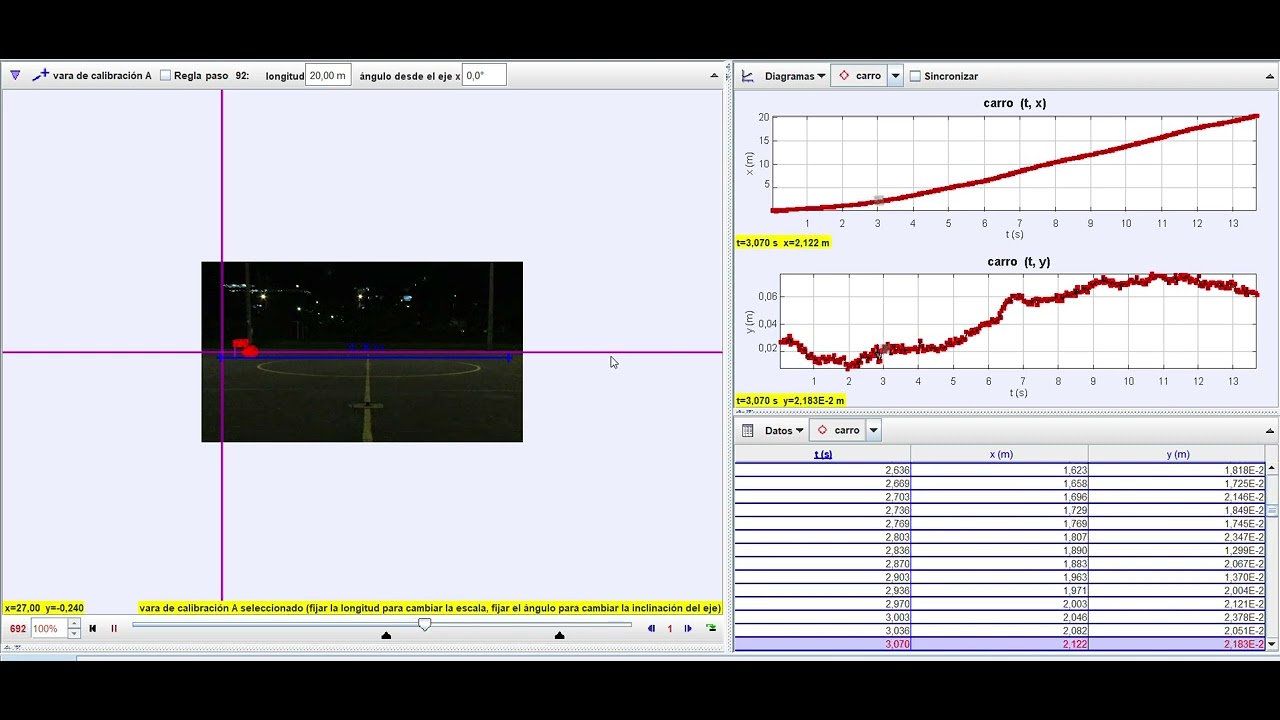Step forward one video frame
The image size is (1280, 720).
[x=688, y=628]
